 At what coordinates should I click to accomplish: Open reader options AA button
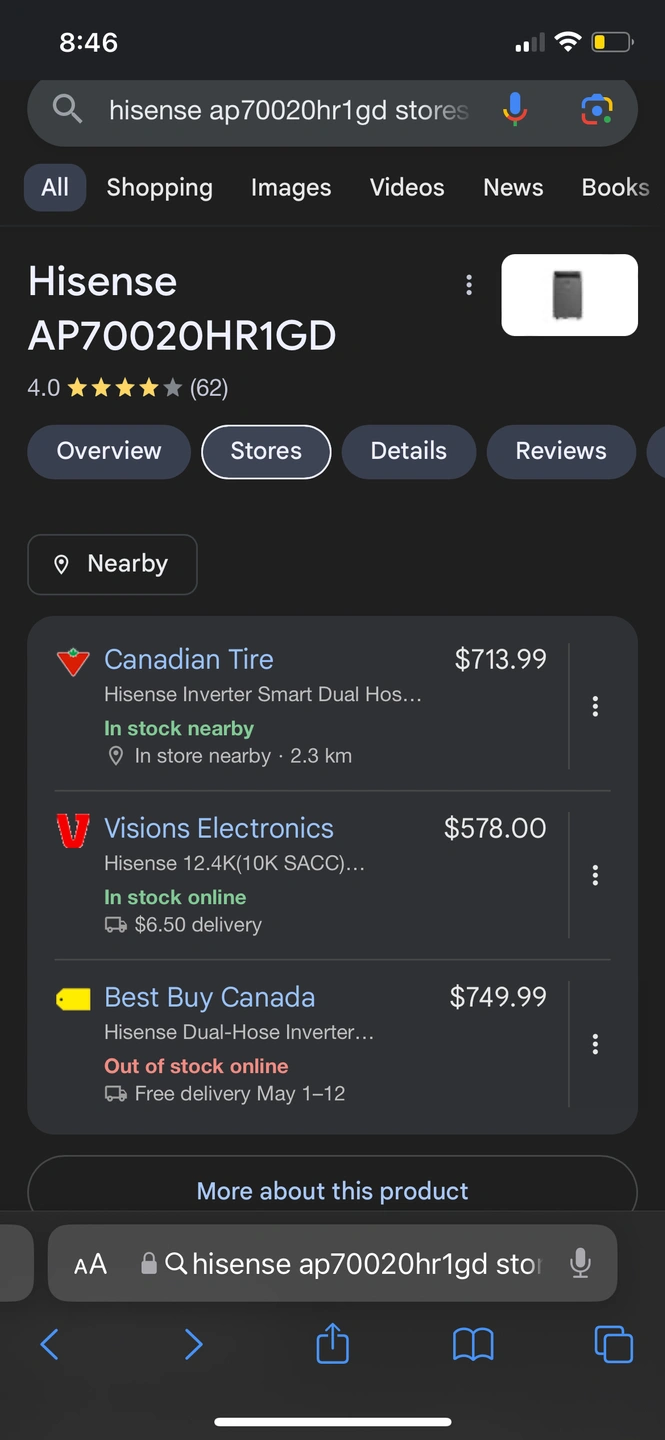(90, 1264)
